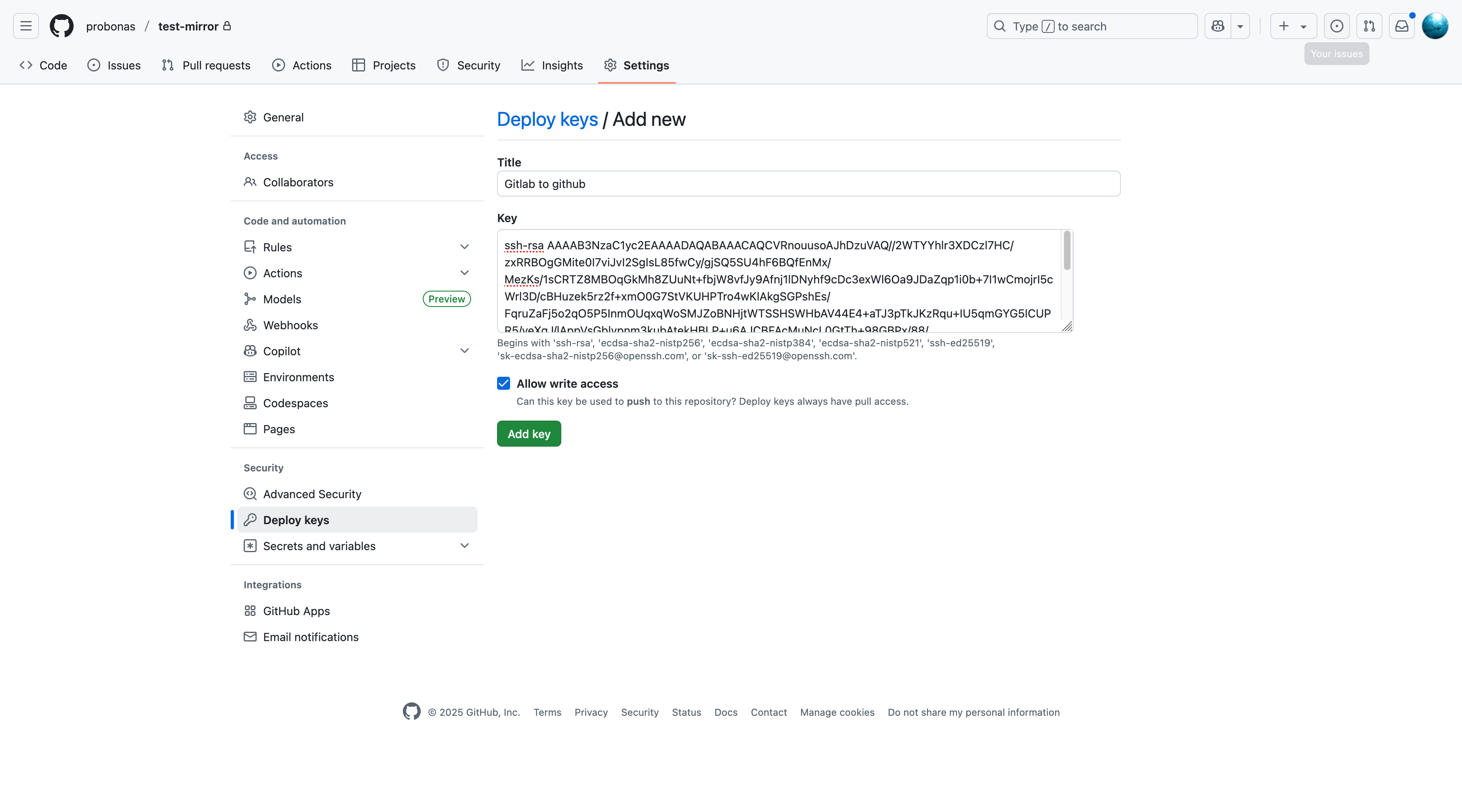Open the Copilot dropdown chevron in header
Viewport: 1462px width, 812px height.
[1241, 26]
